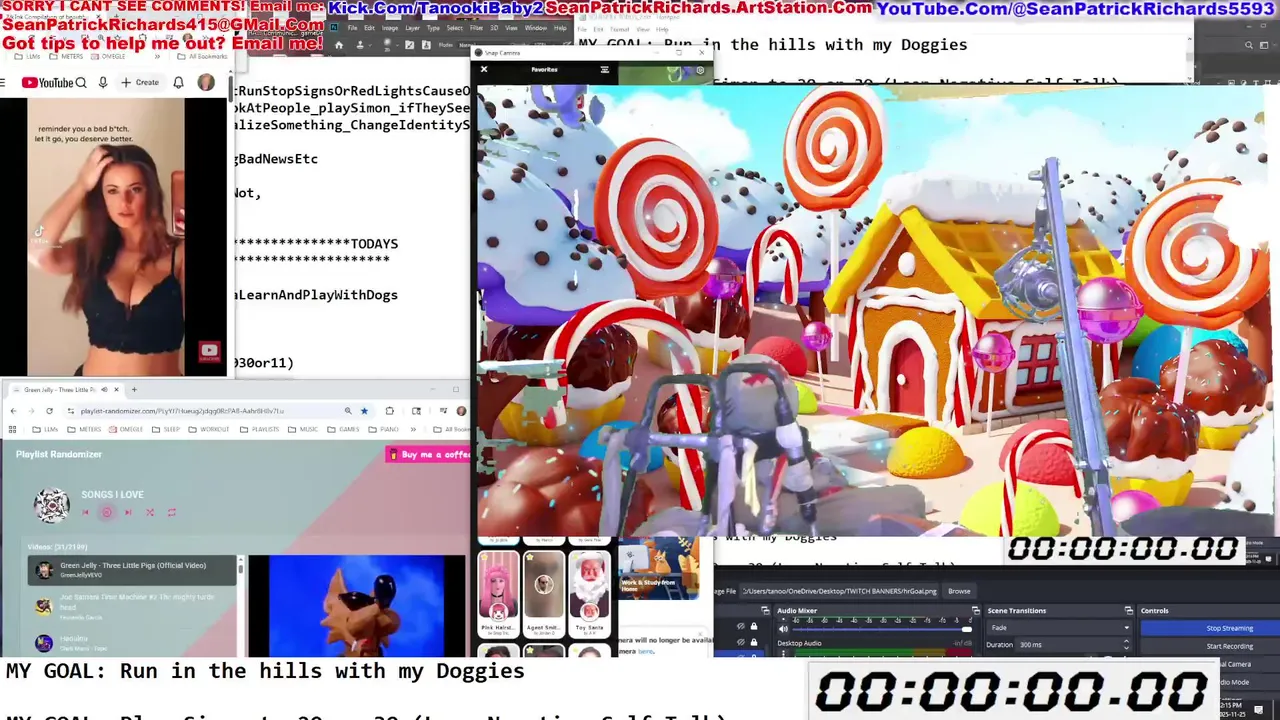
Task: Toggle shuffle on playlist randomizer
Action: pos(150,512)
